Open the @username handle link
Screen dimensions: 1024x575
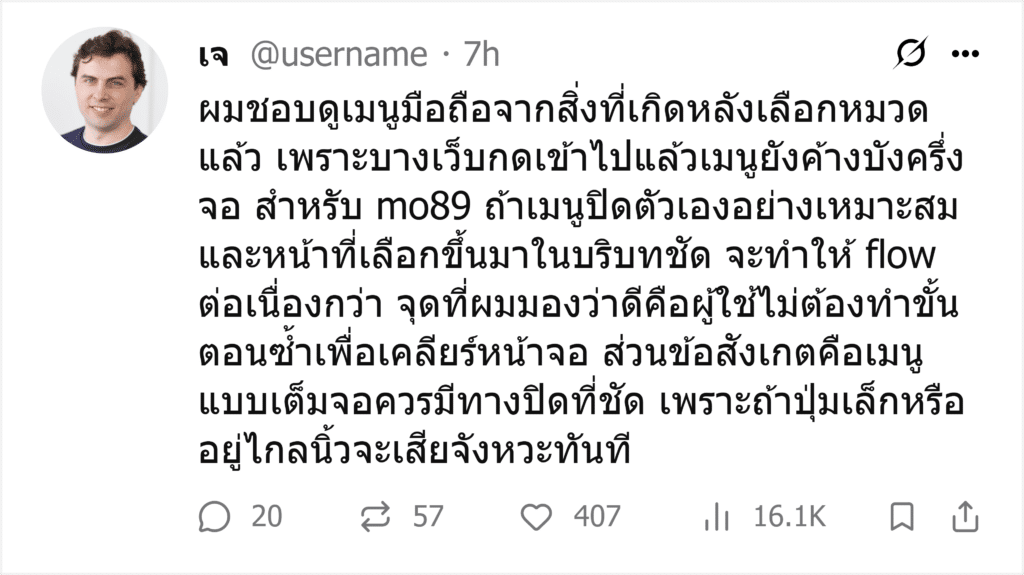339,54
